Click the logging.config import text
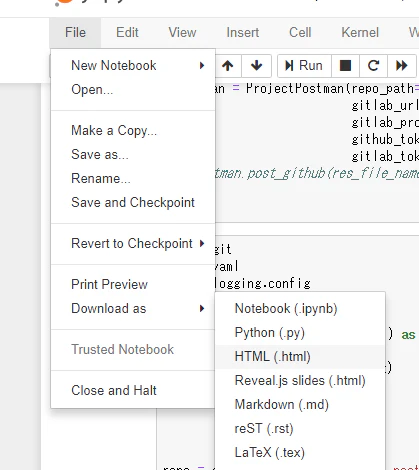The image size is (419, 470). pos(263,284)
